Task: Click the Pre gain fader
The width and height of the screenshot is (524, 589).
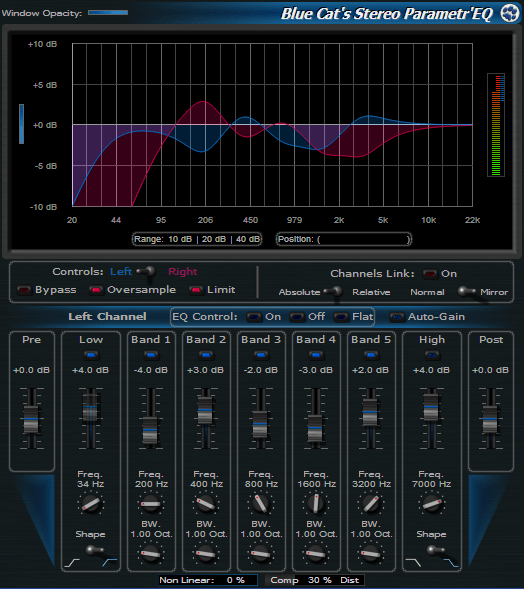Action: click(31, 419)
